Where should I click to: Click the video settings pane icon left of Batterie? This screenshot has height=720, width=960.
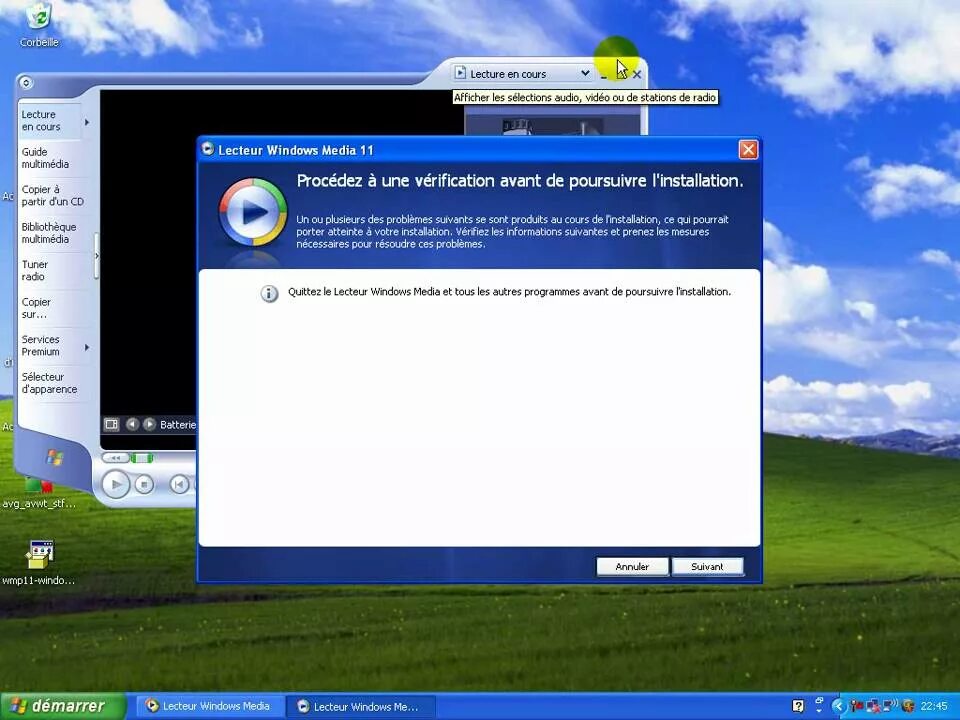(111, 424)
